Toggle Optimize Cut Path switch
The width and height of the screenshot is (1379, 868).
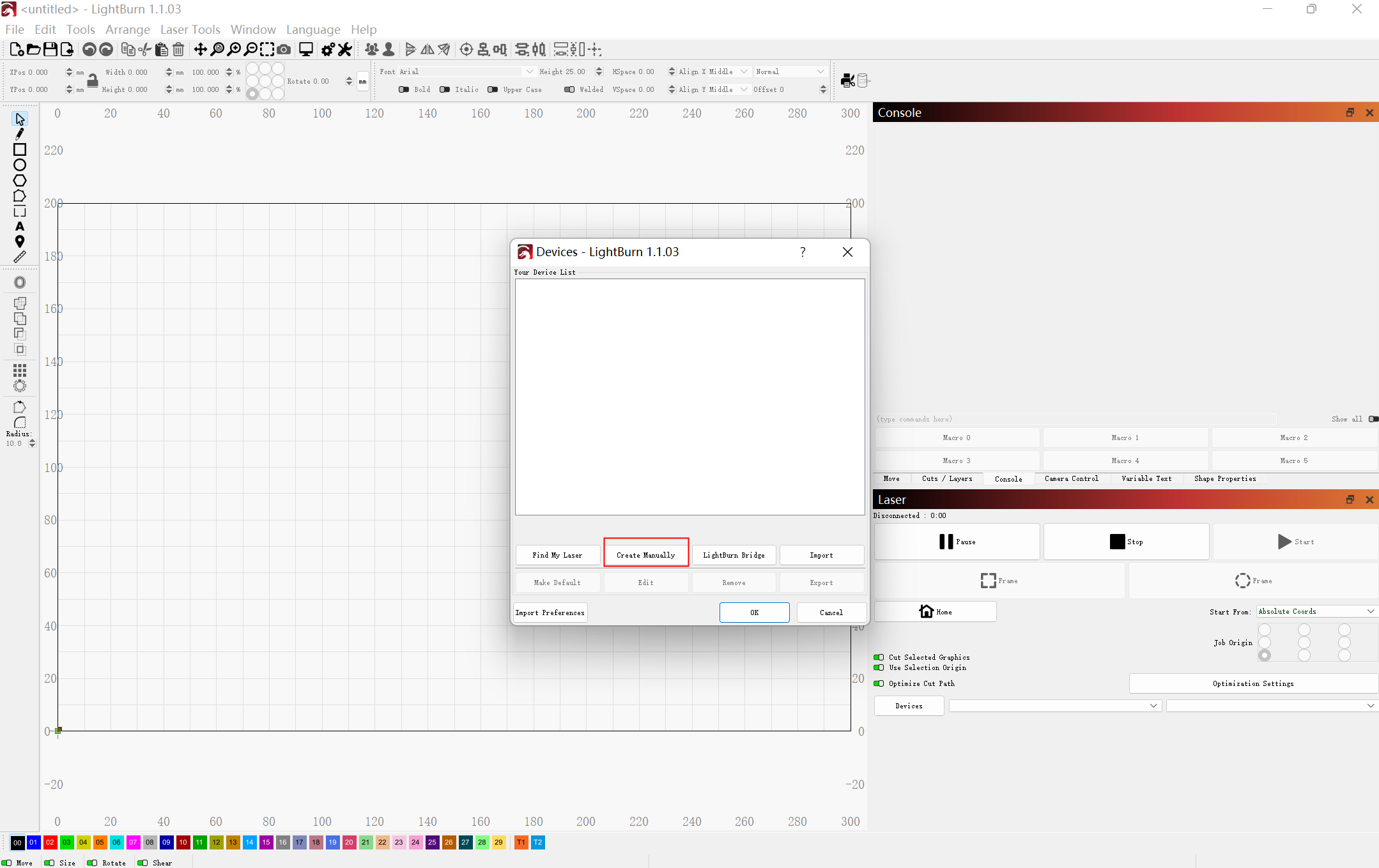pos(879,683)
